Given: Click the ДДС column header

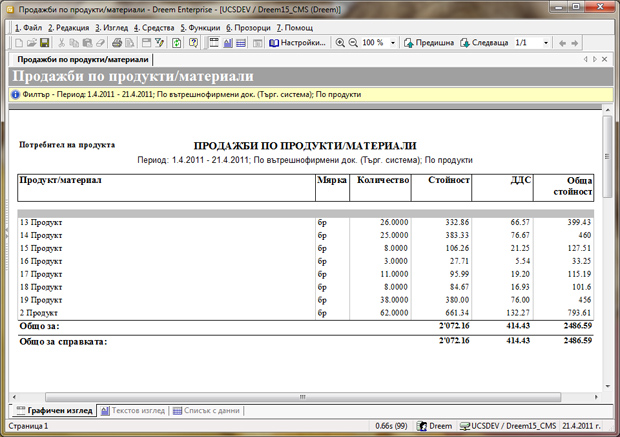Looking at the screenshot, I should point(502,187).
